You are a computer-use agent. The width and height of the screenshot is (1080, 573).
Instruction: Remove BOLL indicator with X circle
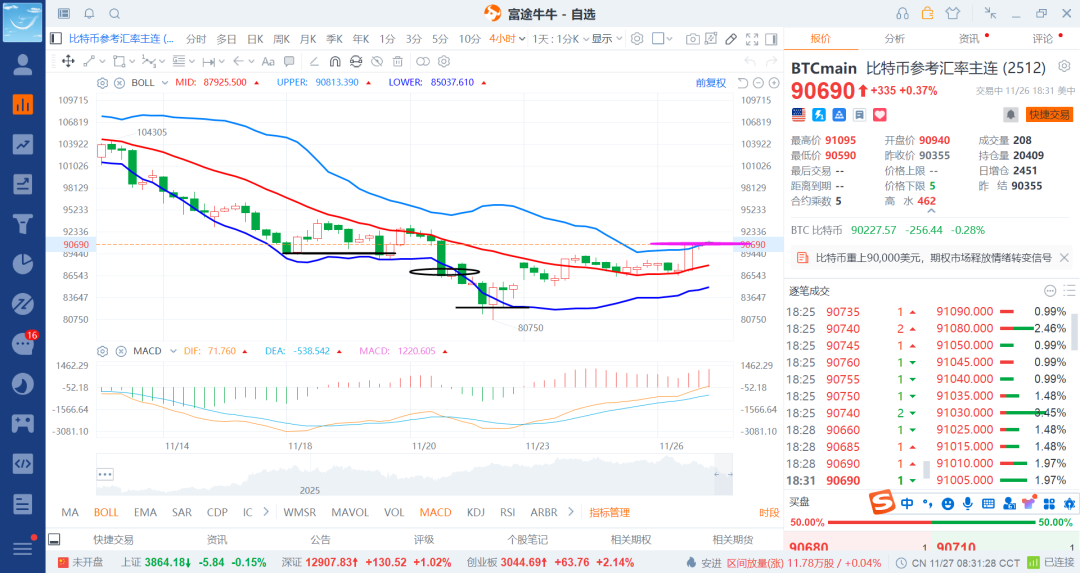pyautogui.click(x=119, y=83)
